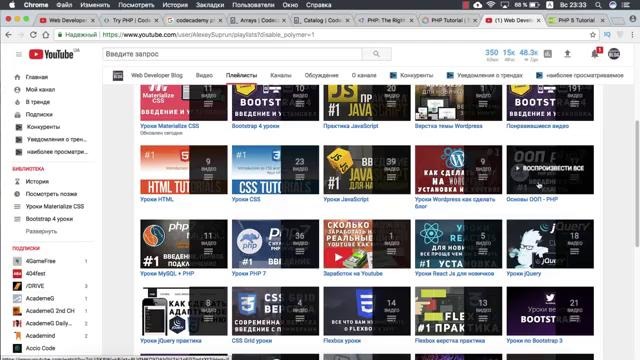Open the 404fest subscription channel
This screenshot has height=360, width=640.
click(36, 273)
